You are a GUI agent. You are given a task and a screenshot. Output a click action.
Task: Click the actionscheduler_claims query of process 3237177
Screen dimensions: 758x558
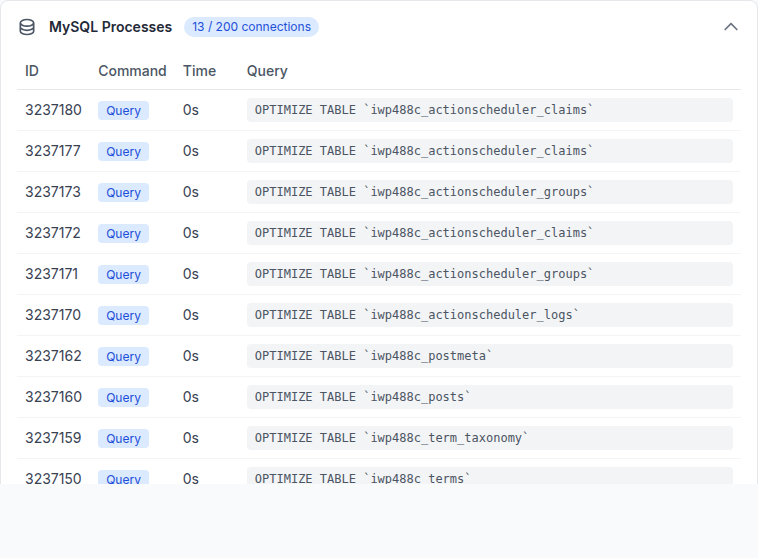490,151
